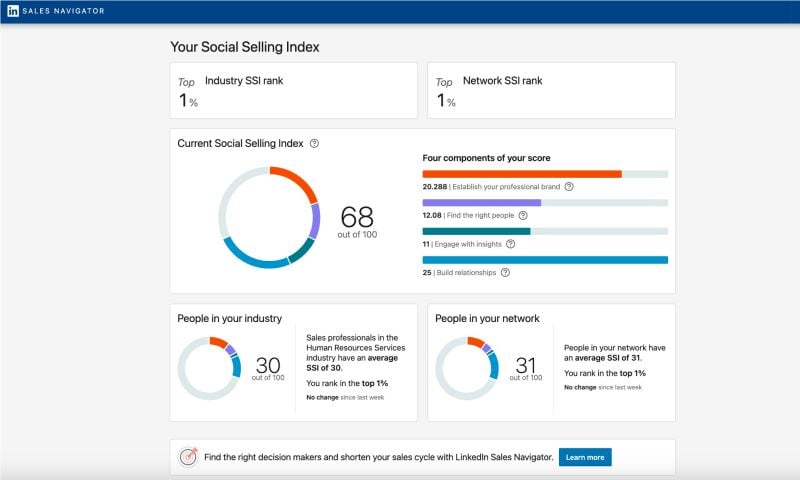This screenshot has height=480, width=800.
Task: Click the blue Build relationships bar
Action: click(545, 260)
